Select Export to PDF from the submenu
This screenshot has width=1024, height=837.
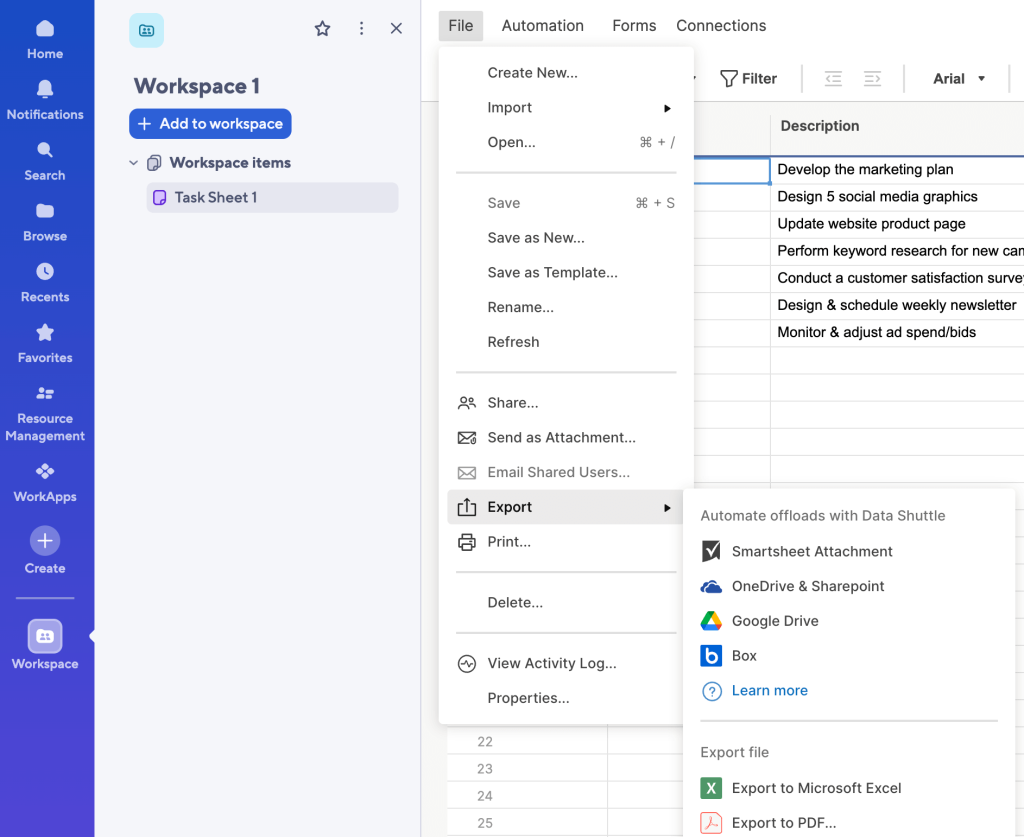[787, 822]
